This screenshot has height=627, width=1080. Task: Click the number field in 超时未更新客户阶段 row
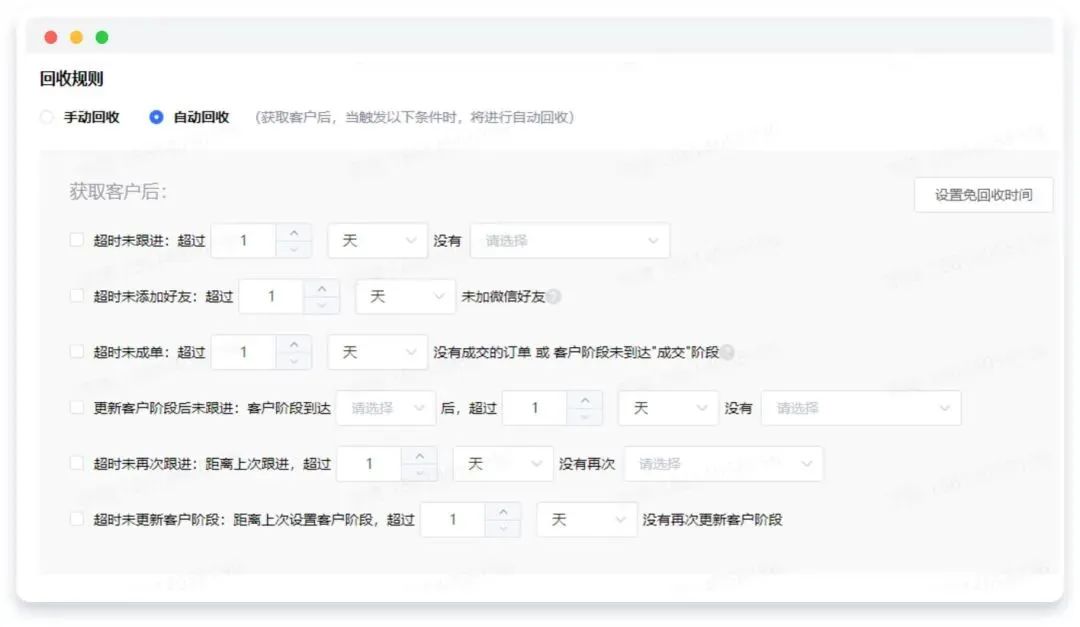pyautogui.click(x=453, y=520)
